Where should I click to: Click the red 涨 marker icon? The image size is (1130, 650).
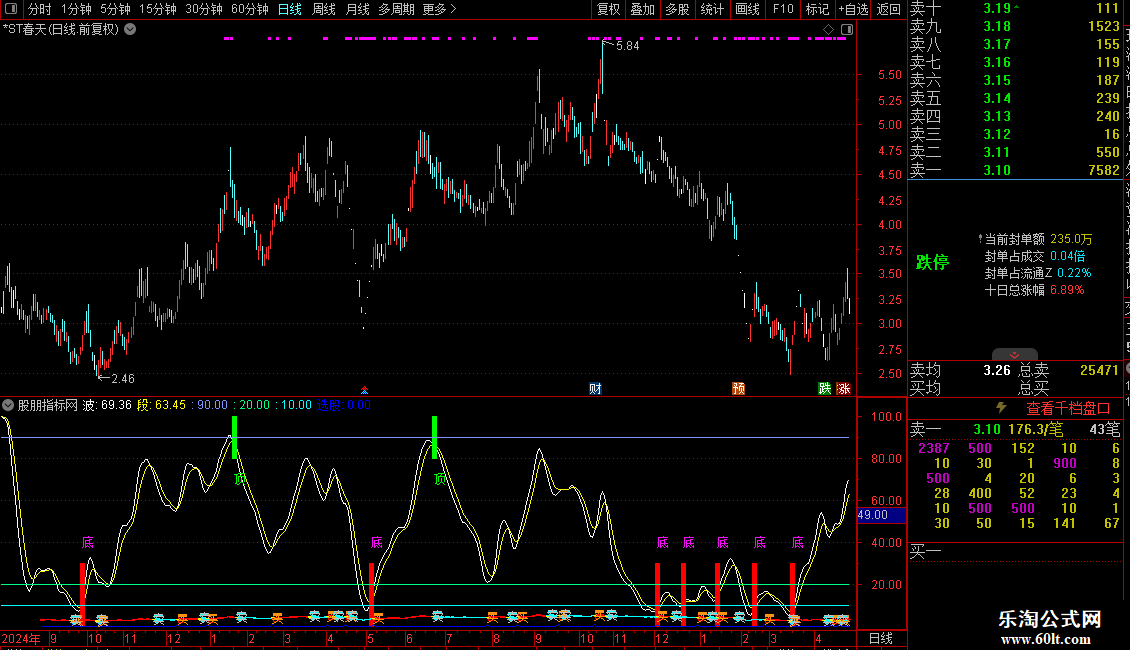(844, 388)
